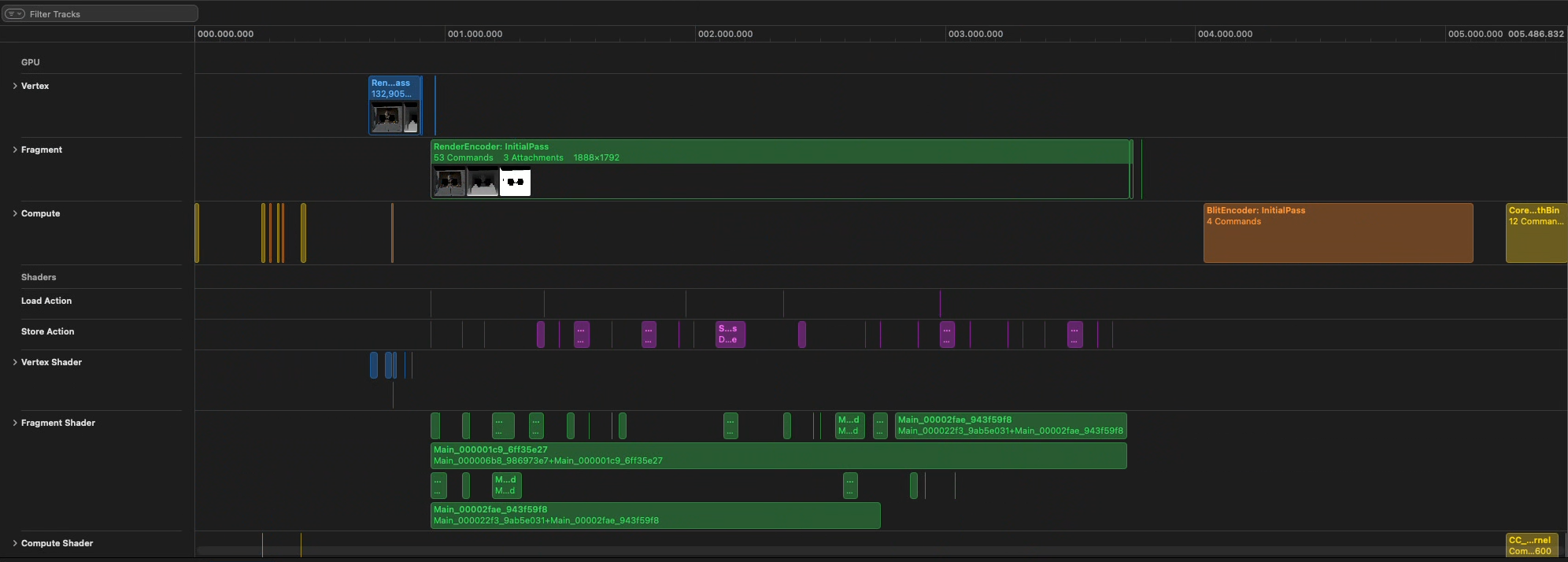Select the Ren...ass block in Vertex track
Screen dimensions: 1568x562
[x=394, y=88]
